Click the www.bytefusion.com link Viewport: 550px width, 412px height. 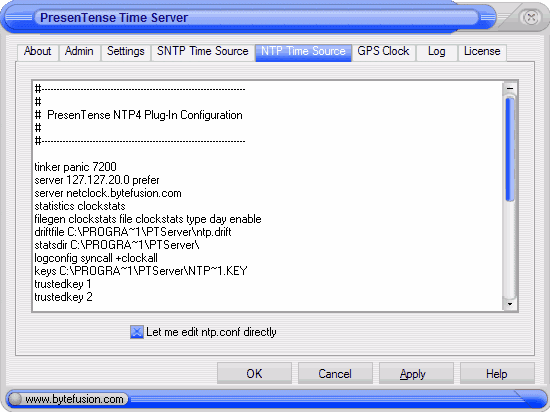tap(74, 399)
